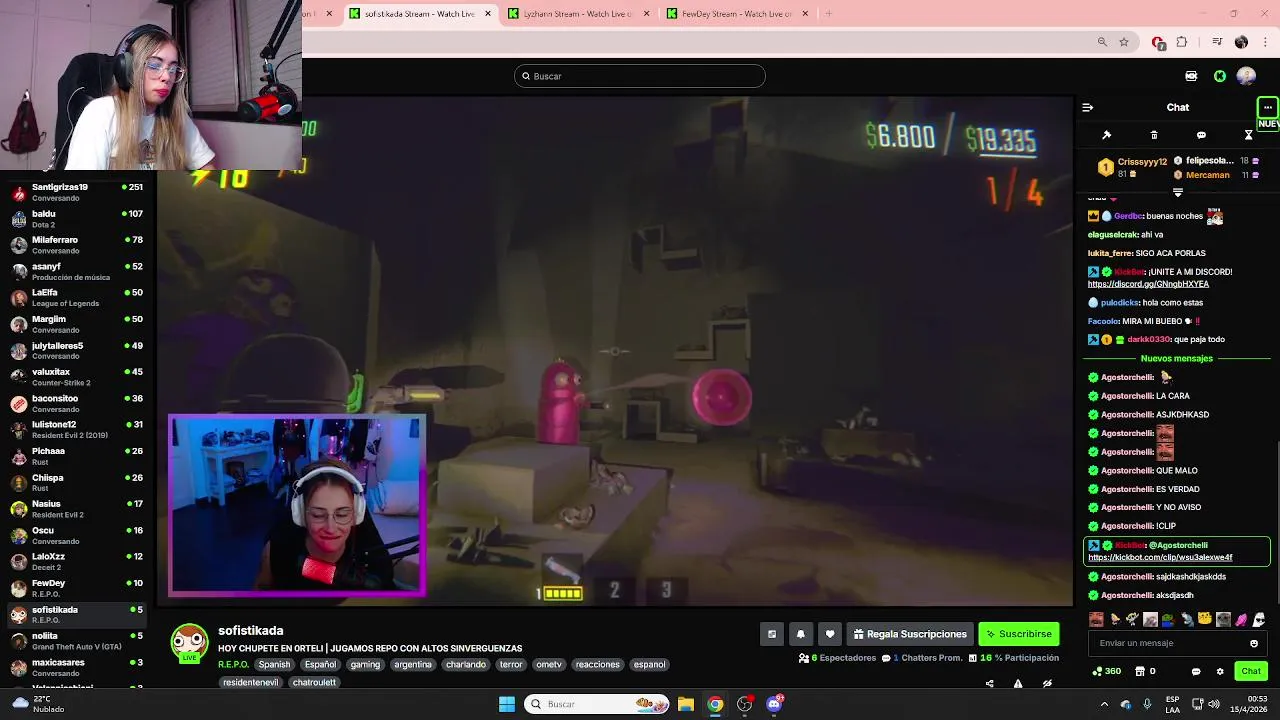The image size is (1280, 720).
Task: Open the emoji picker in message box
Action: coord(1254,643)
